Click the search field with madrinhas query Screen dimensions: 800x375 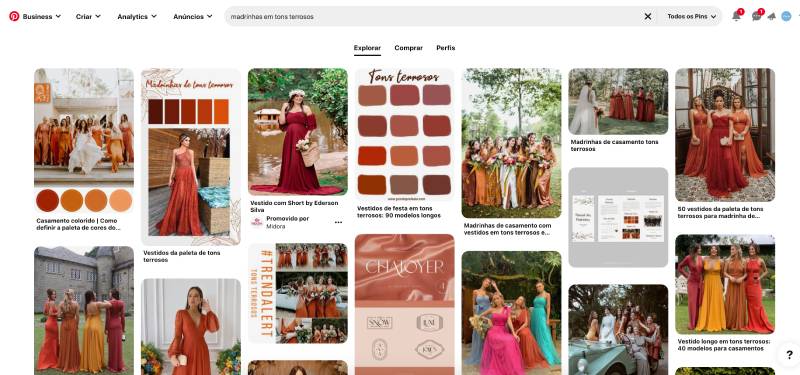434,16
